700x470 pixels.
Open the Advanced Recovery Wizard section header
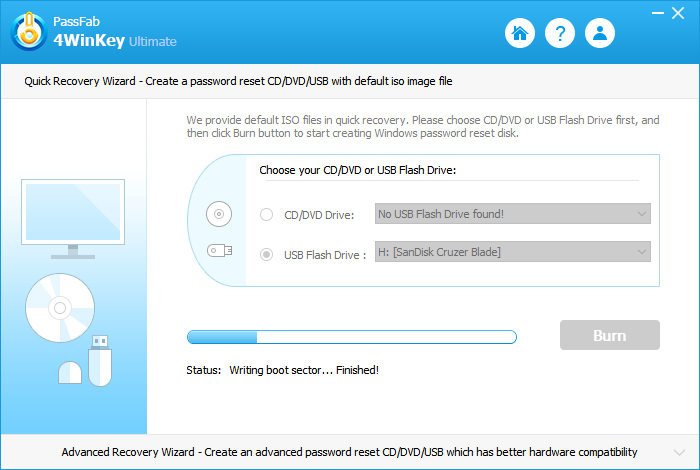(x=350, y=452)
